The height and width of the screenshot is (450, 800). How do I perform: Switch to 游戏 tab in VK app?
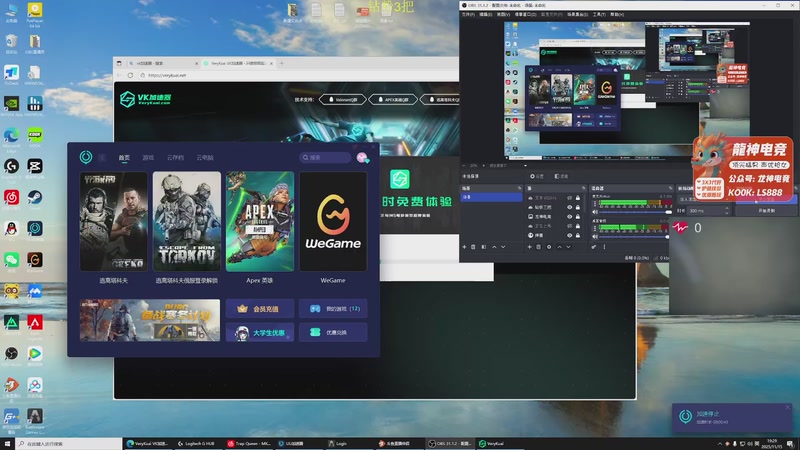click(x=148, y=158)
